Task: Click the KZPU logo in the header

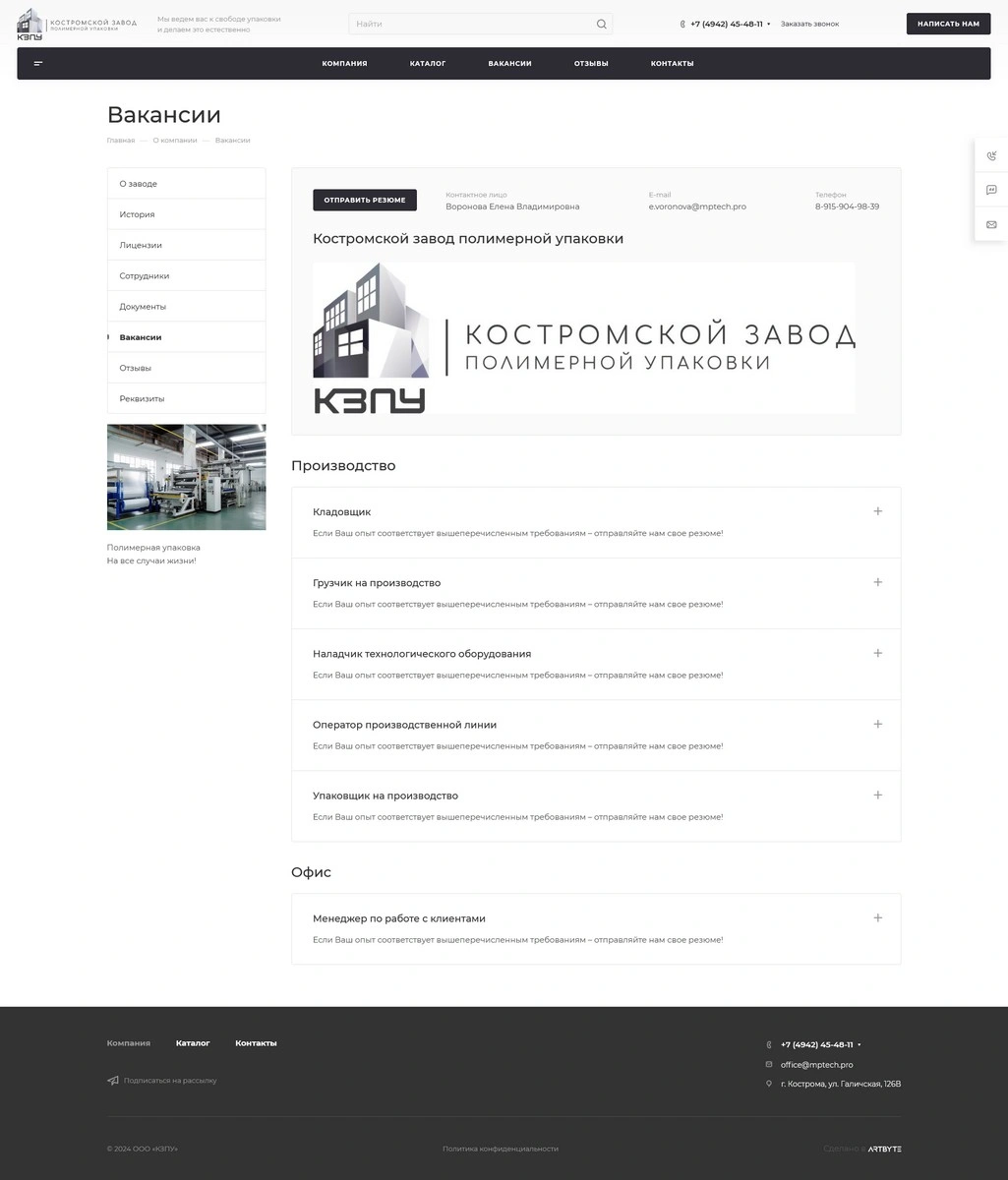Action: pyautogui.click(x=30, y=24)
